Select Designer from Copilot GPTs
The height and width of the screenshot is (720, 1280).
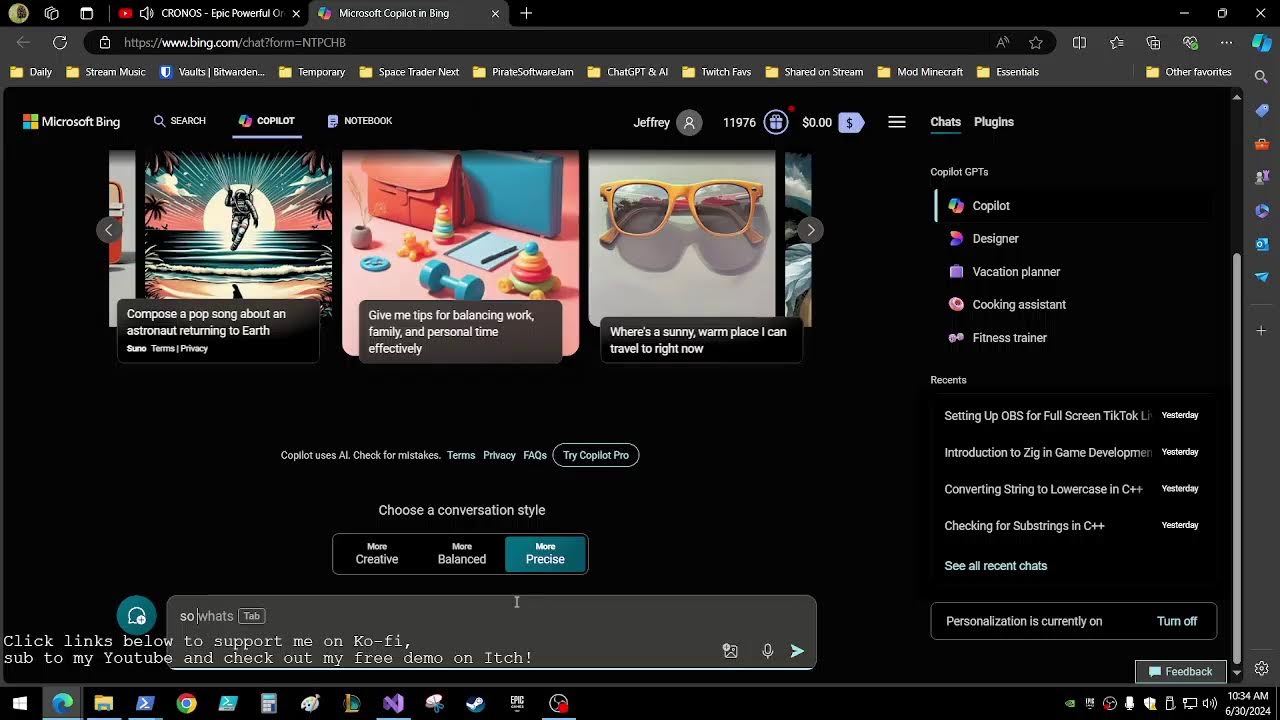pyautogui.click(x=995, y=239)
